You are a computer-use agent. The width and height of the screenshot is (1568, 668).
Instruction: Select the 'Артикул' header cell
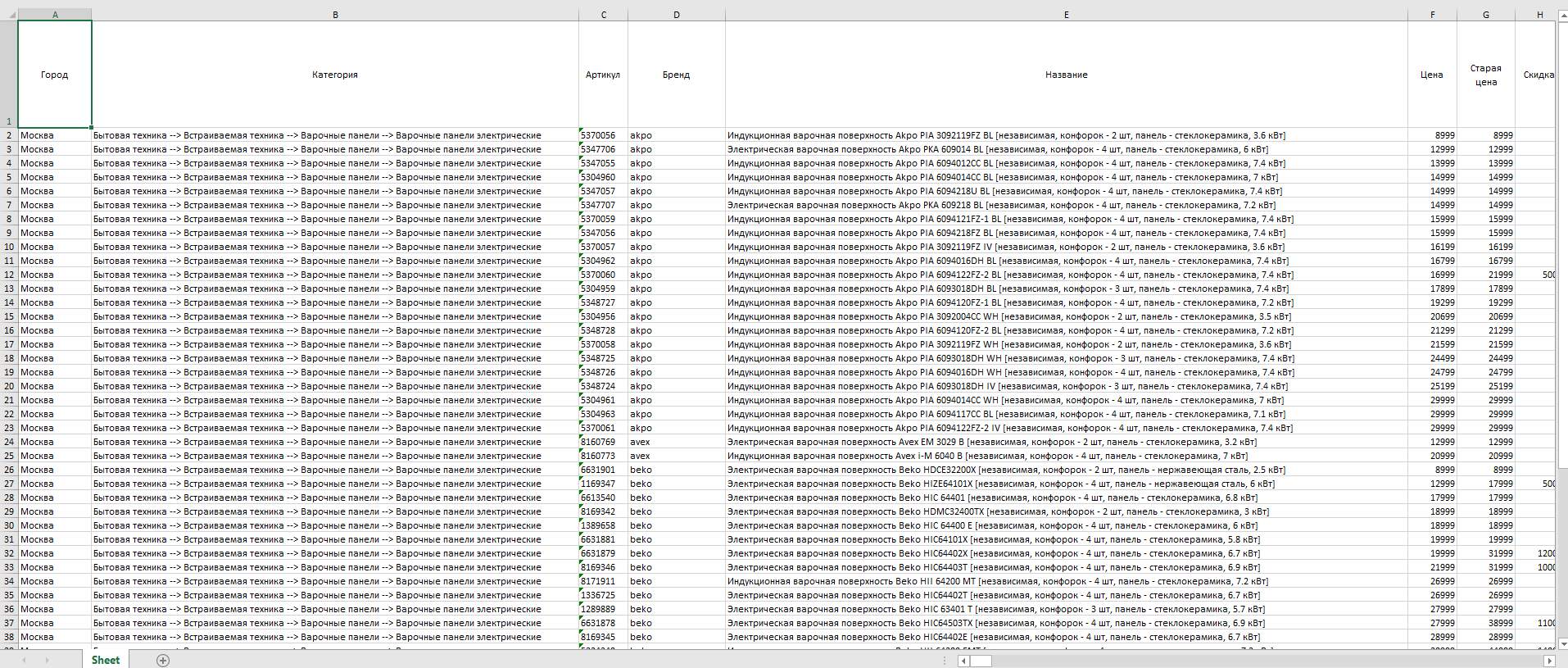click(x=604, y=75)
